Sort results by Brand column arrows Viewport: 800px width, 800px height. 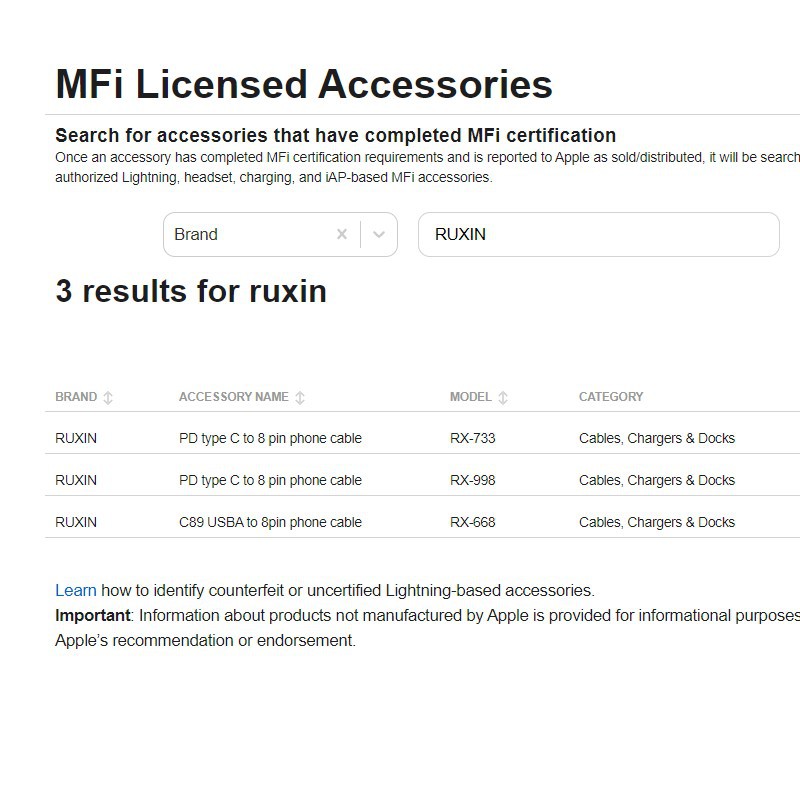(108, 397)
